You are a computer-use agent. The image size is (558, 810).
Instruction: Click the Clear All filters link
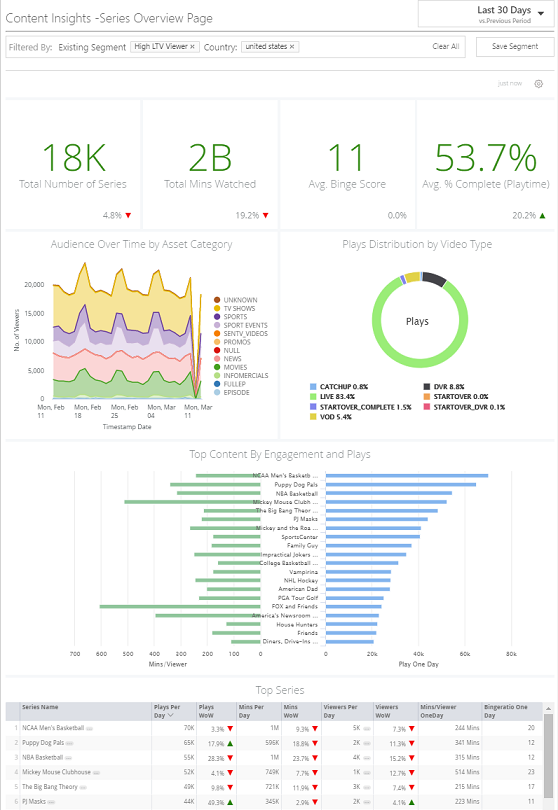[x=445, y=46]
